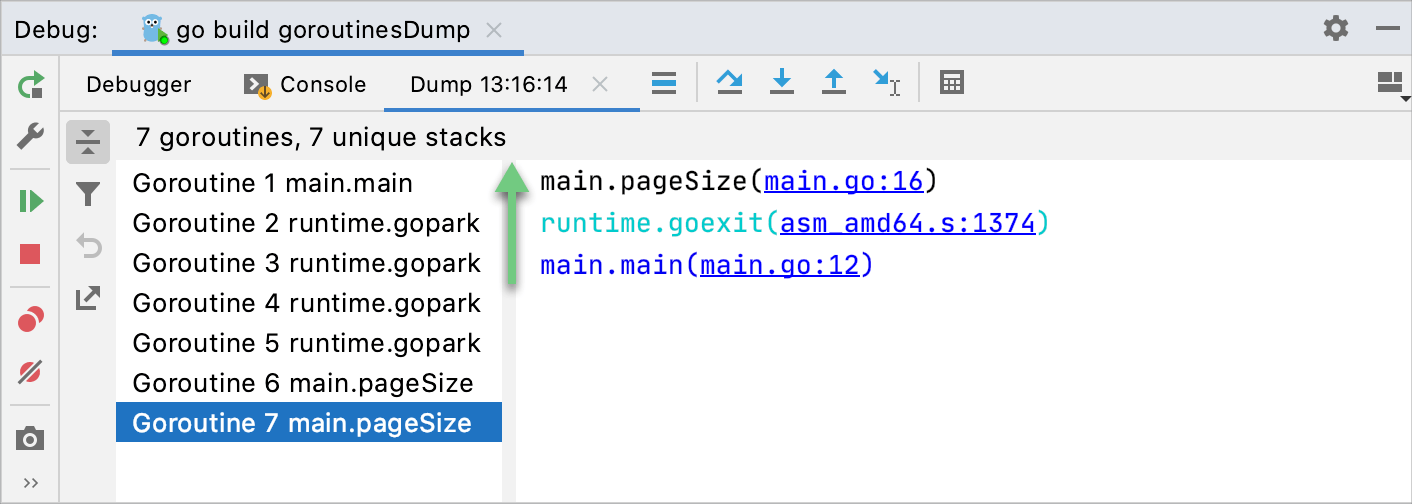Viewport: 1412px width, 504px height.
Task: Filter the goroutines list
Action: click(88, 193)
